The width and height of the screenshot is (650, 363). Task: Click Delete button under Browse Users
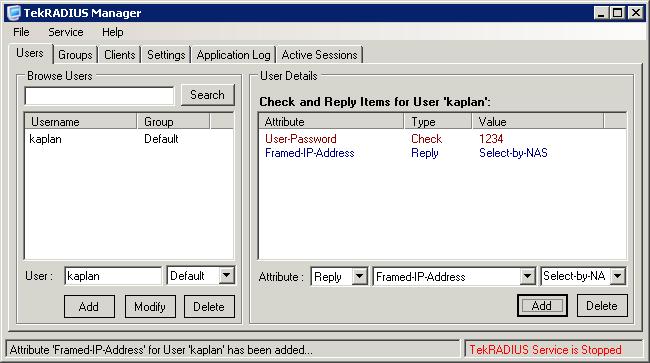click(x=209, y=307)
